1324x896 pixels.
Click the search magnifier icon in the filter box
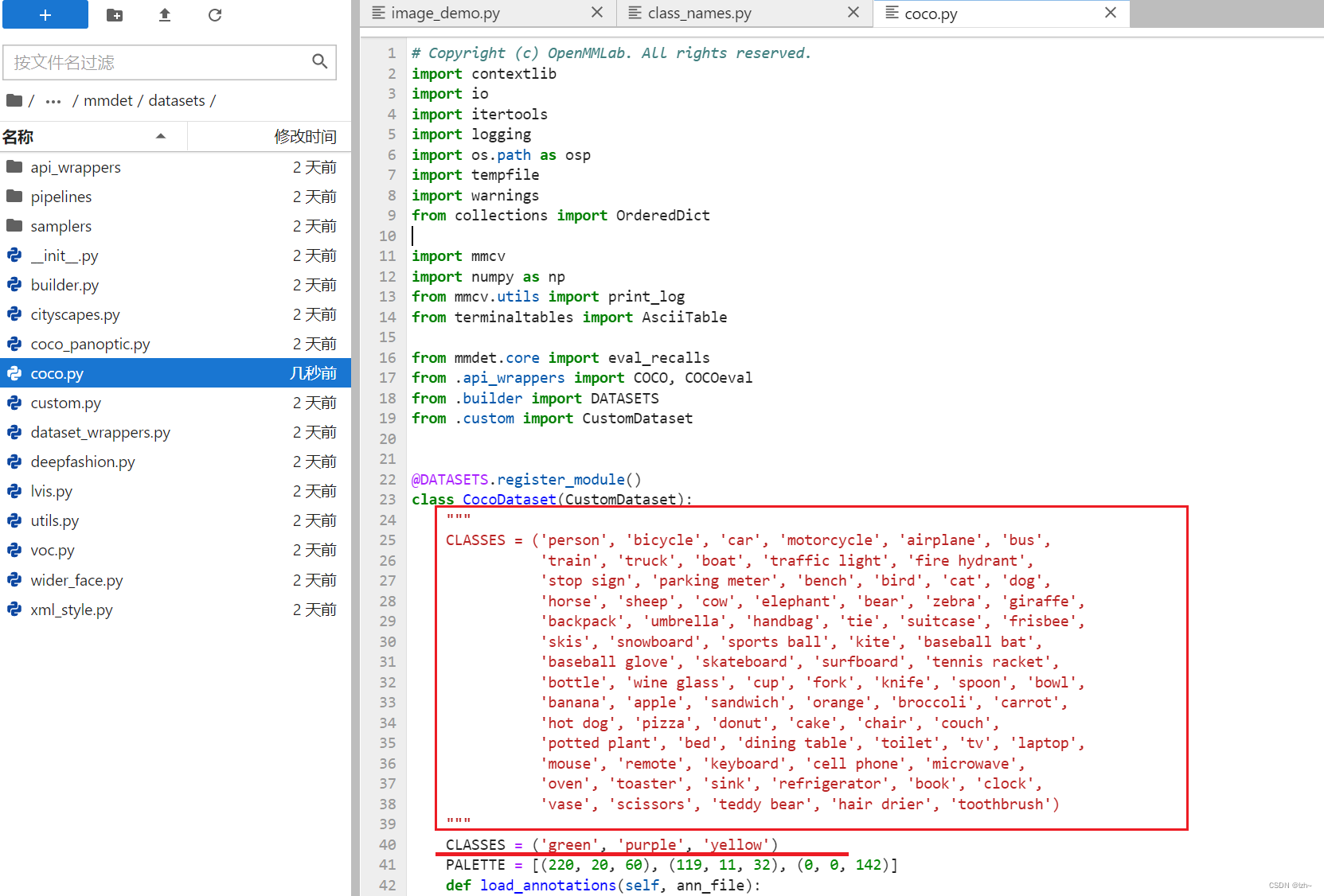pos(320,61)
